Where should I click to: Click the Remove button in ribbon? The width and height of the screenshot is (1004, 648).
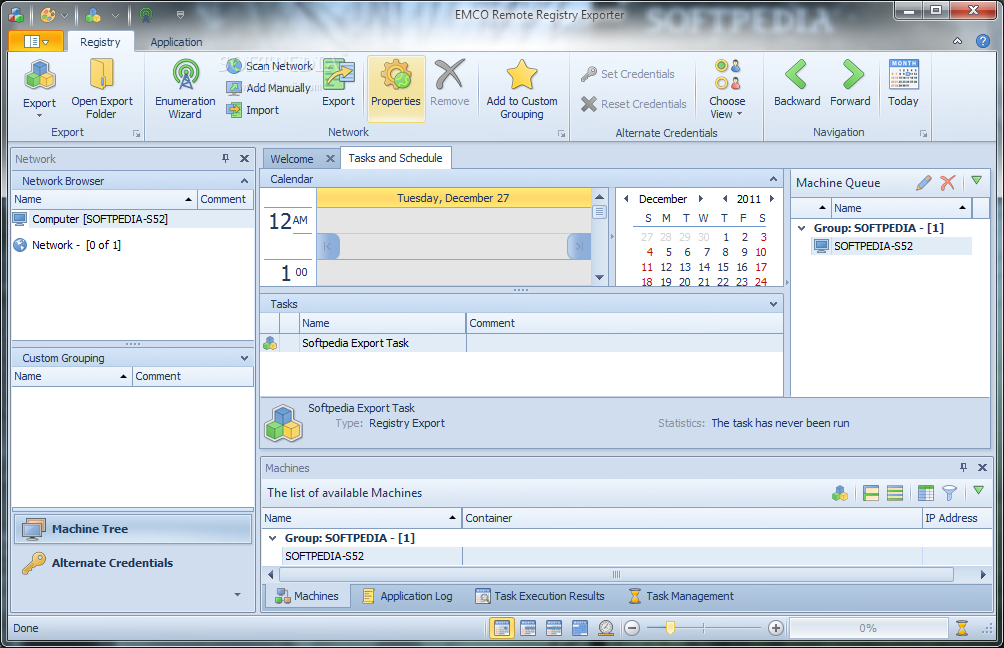pyautogui.click(x=449, y=83)
